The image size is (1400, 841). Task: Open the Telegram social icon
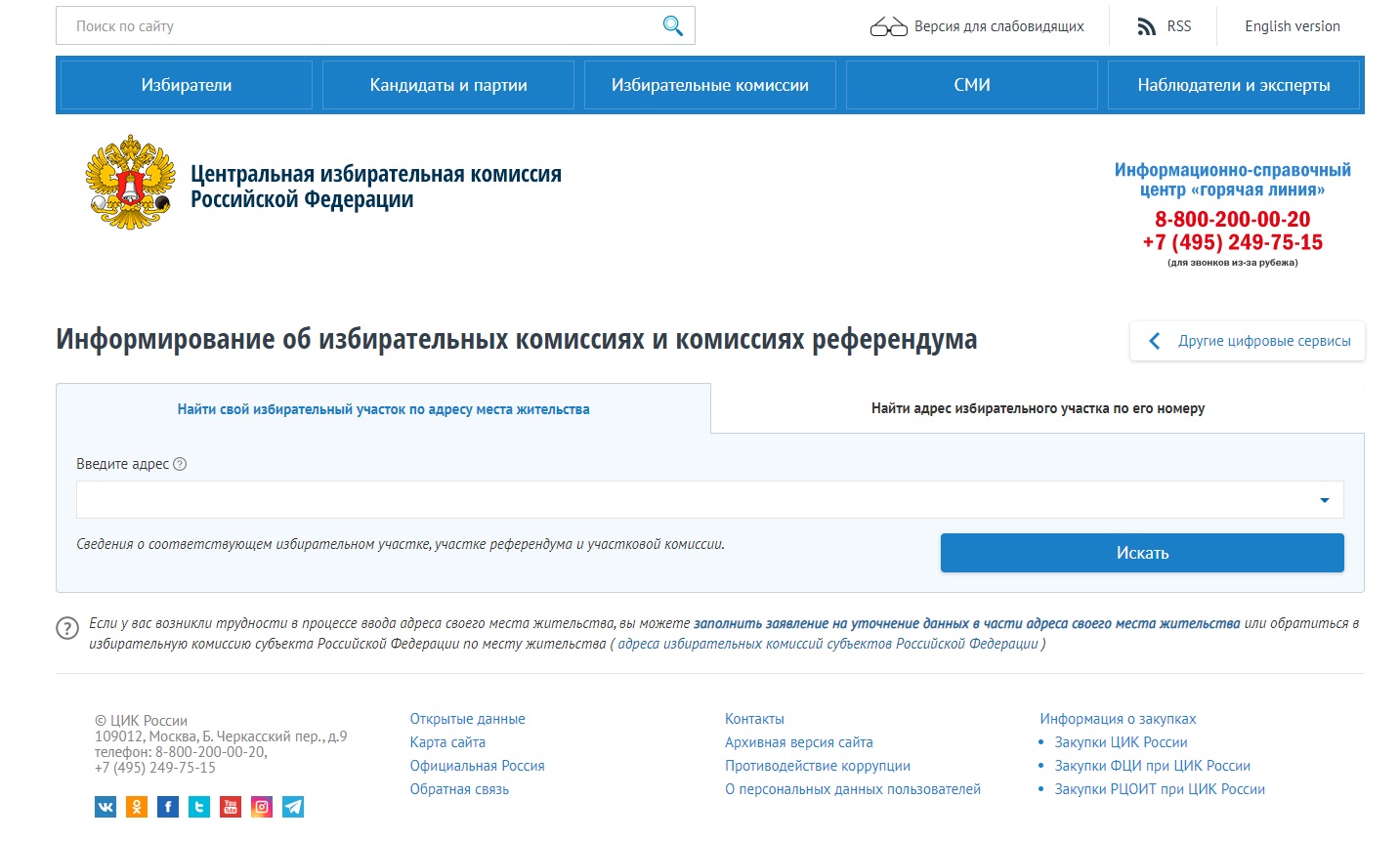[x=293, y=807]
